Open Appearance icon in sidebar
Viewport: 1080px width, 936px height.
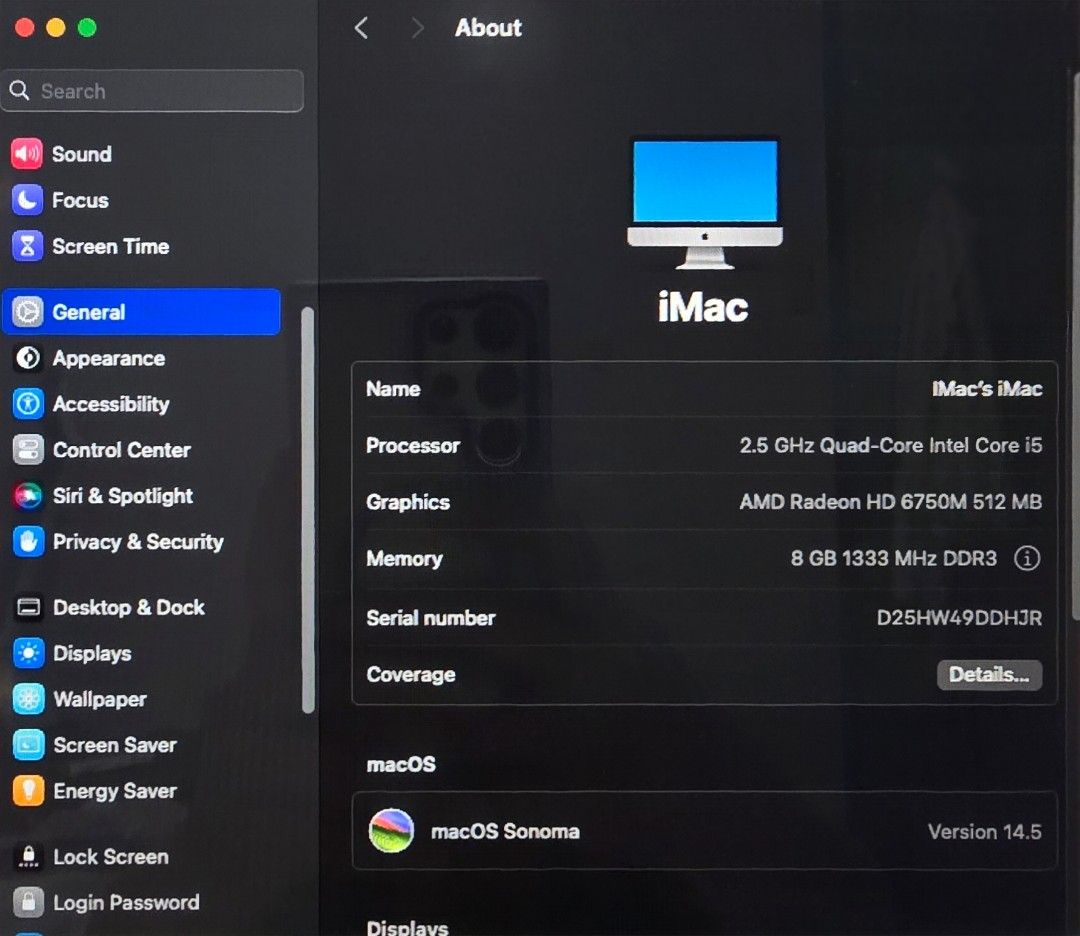tap(28, 358)
